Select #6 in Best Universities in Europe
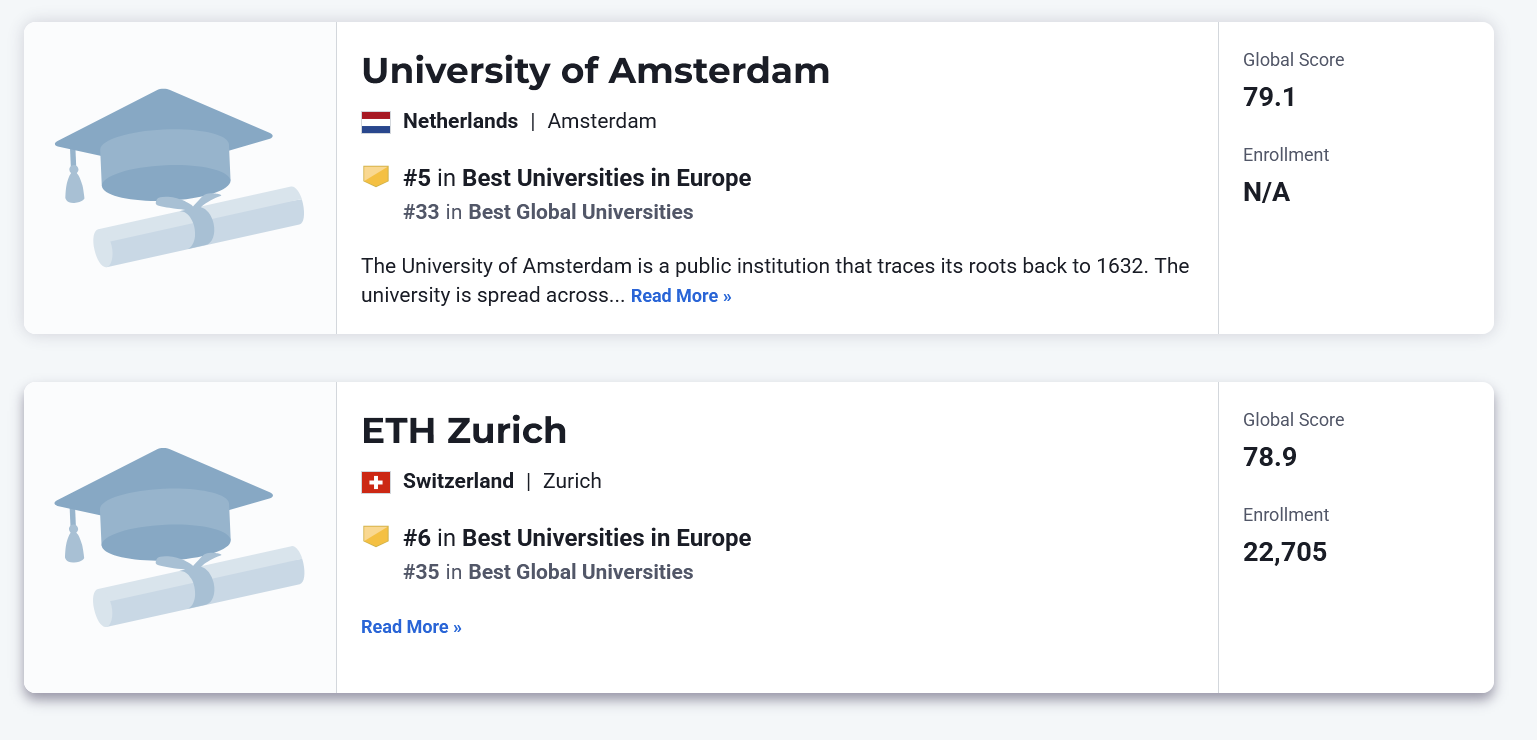 coord(577,538)
